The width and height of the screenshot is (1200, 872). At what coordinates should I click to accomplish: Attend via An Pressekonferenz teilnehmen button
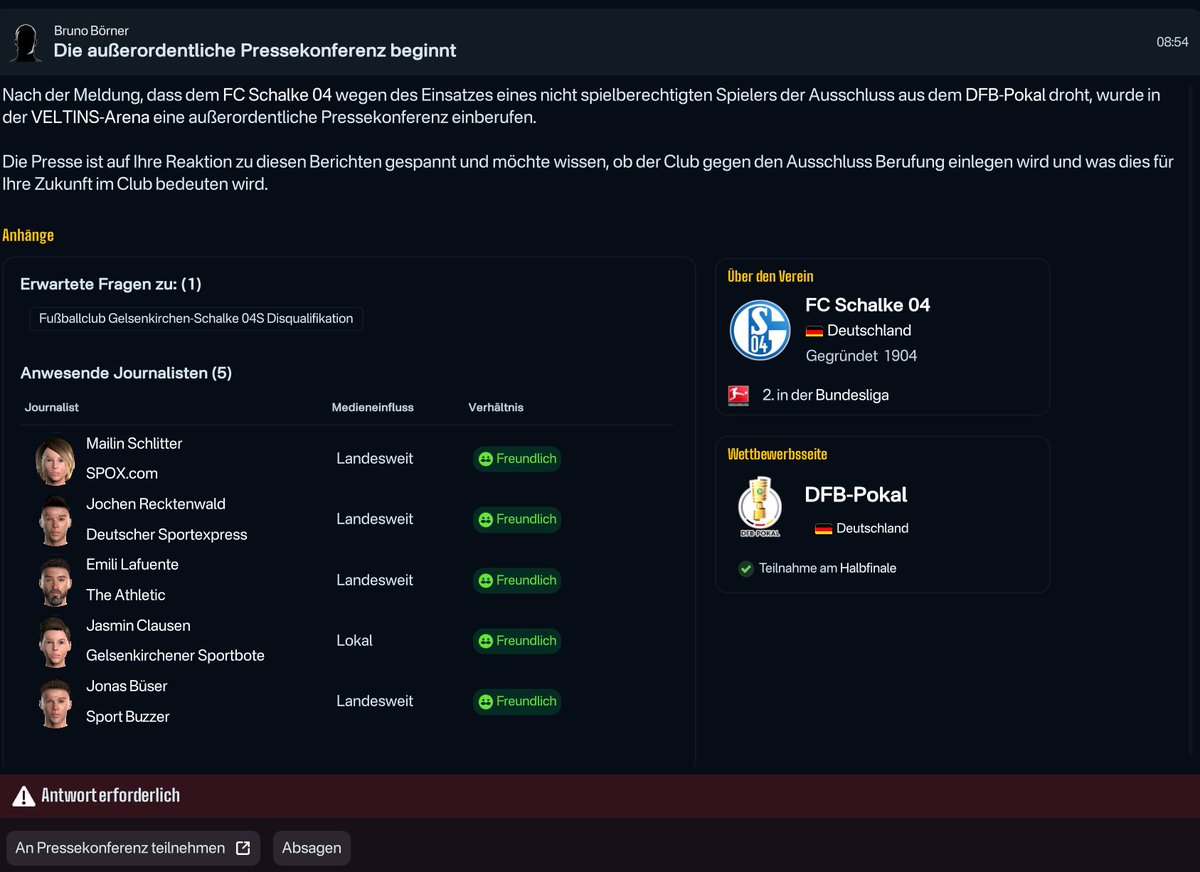(x=133, y=848)
